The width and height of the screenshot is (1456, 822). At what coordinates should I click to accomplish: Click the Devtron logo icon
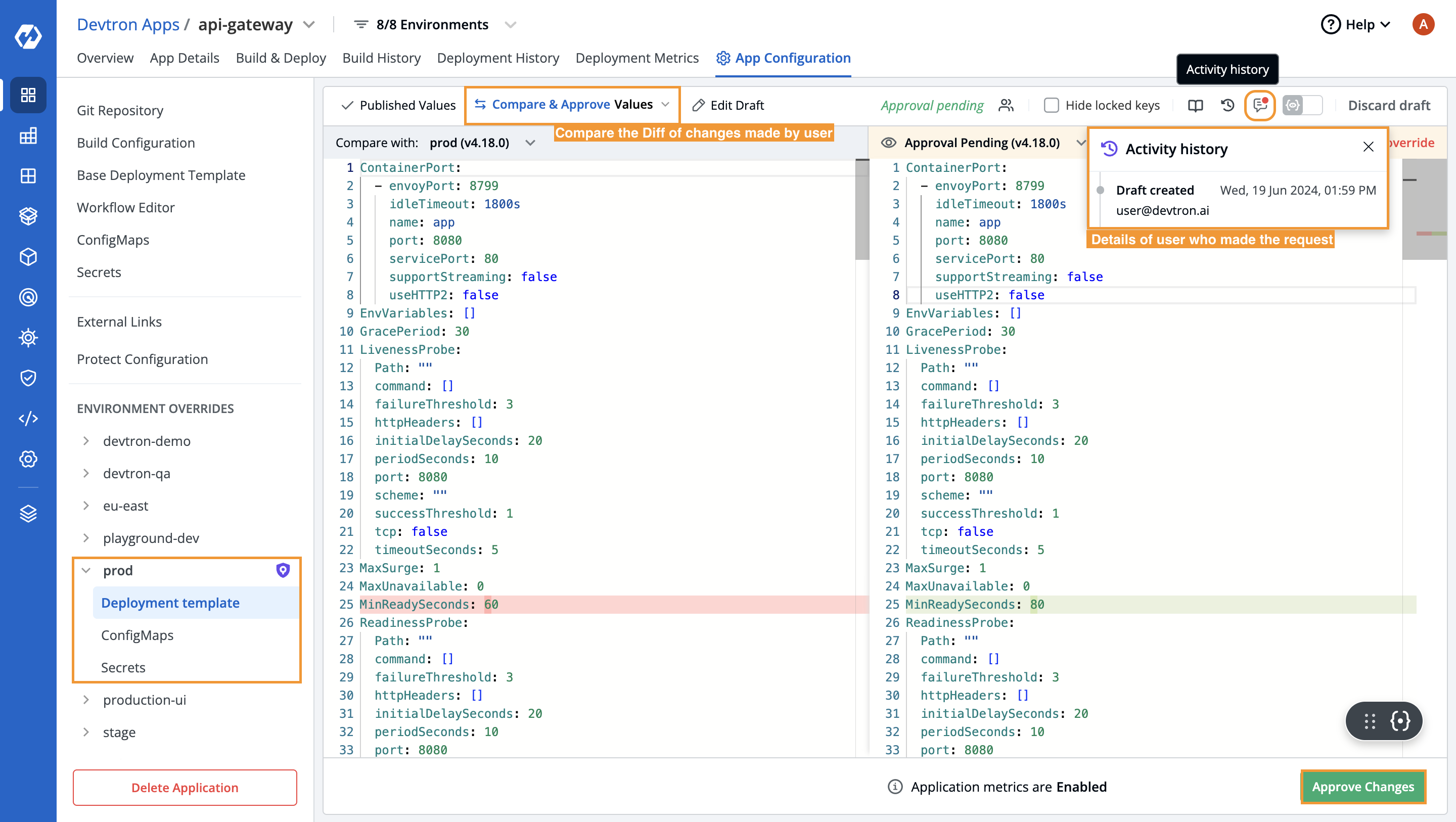(x=28, y=37)
